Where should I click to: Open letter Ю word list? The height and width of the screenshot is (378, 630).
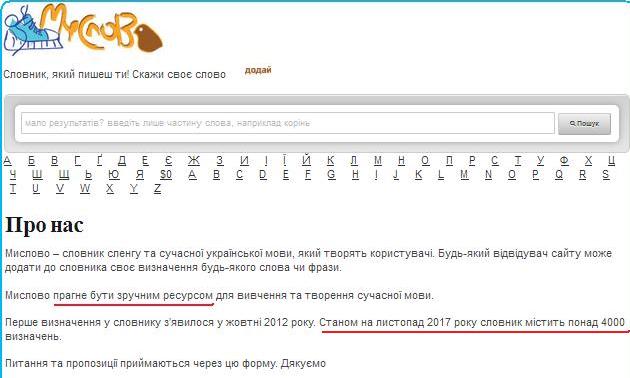(114, 175)
